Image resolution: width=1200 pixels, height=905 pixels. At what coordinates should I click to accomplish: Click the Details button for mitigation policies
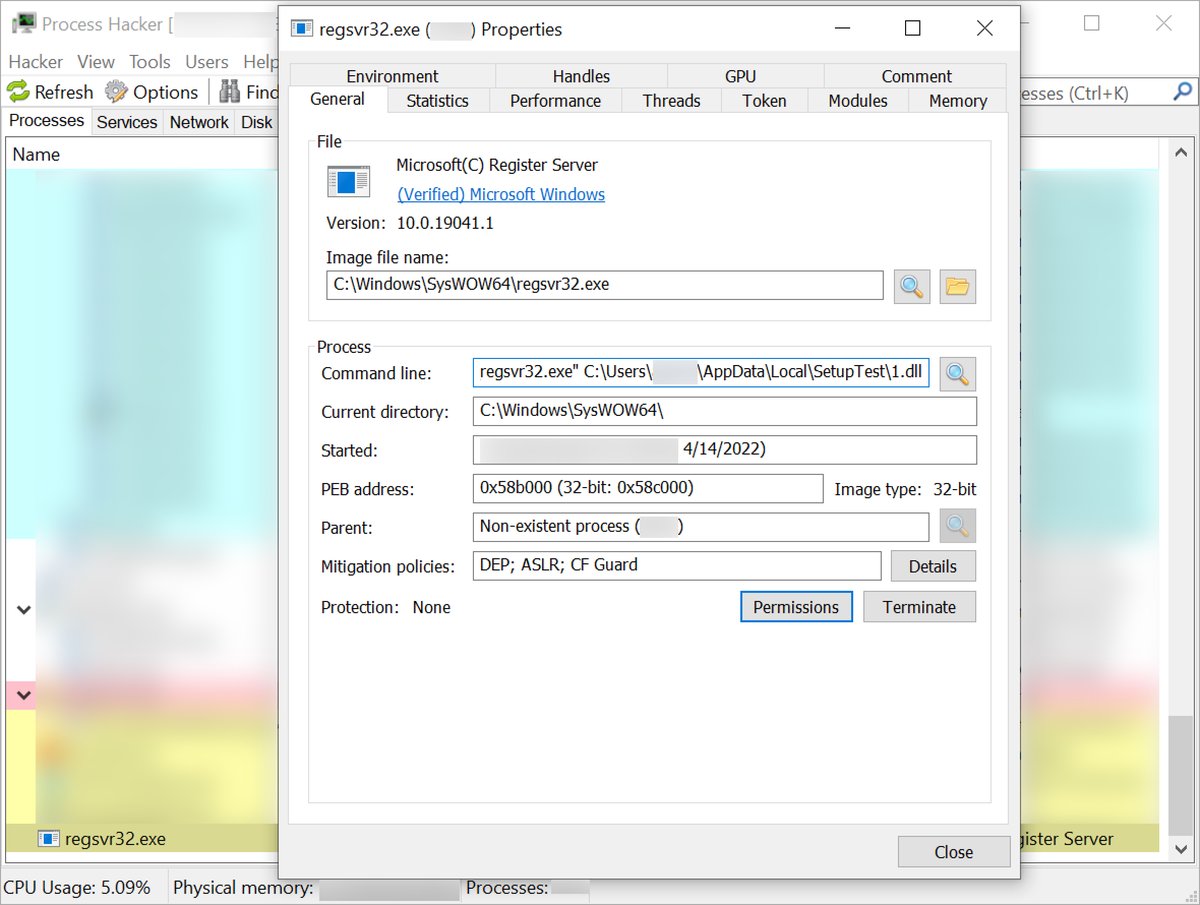coord(933,566)
